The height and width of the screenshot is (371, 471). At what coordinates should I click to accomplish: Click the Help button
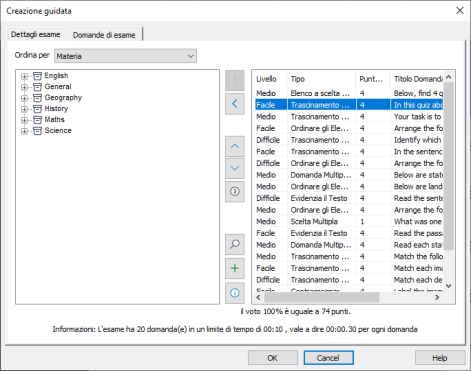[440, 358]
